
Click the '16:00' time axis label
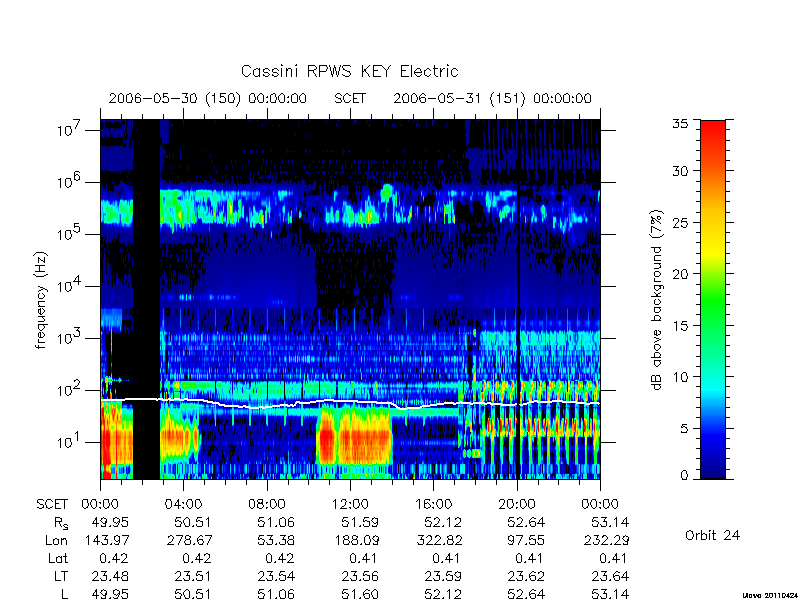(434, 504)
